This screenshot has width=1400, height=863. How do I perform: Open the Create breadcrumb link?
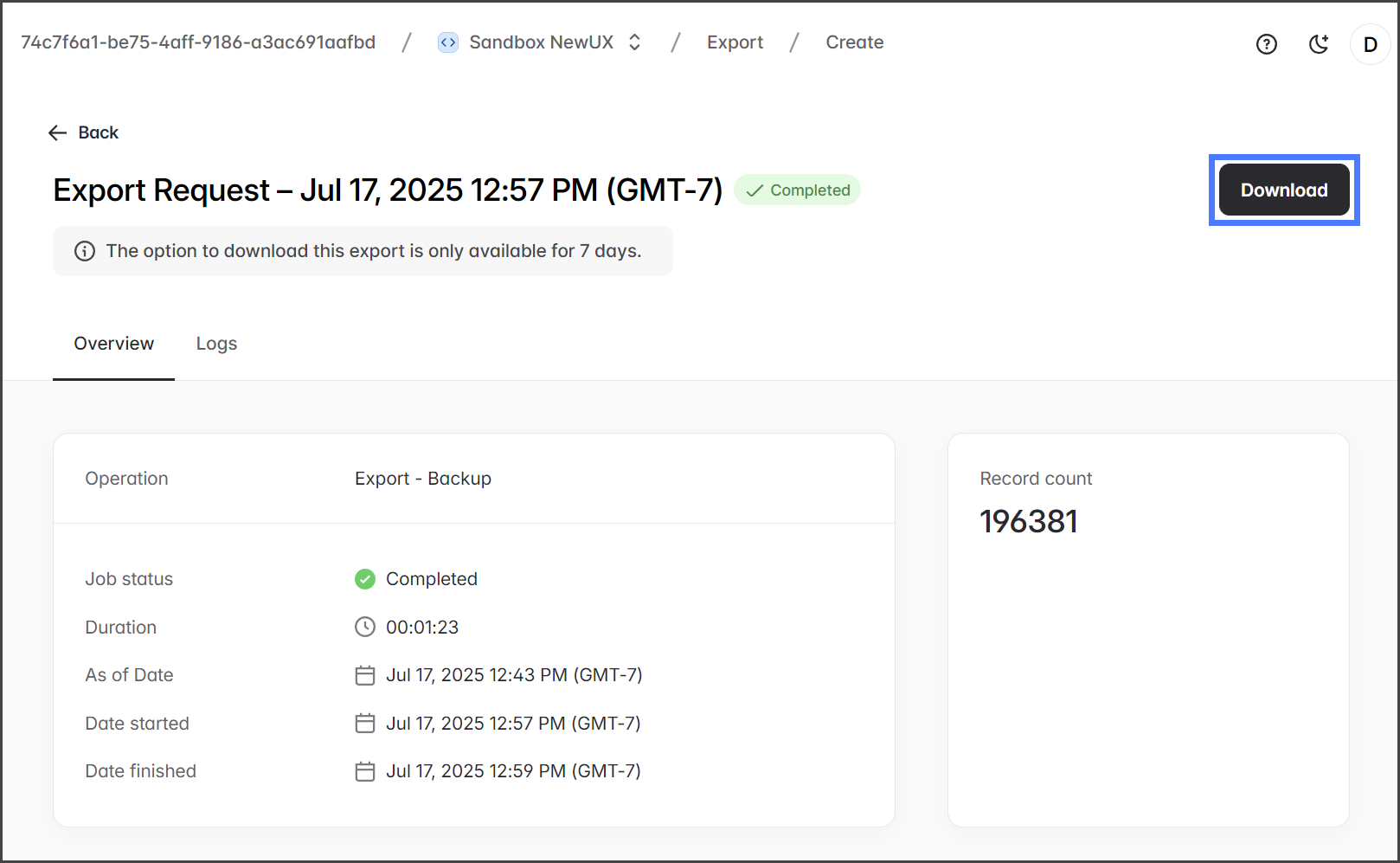[x=854, y=42]
